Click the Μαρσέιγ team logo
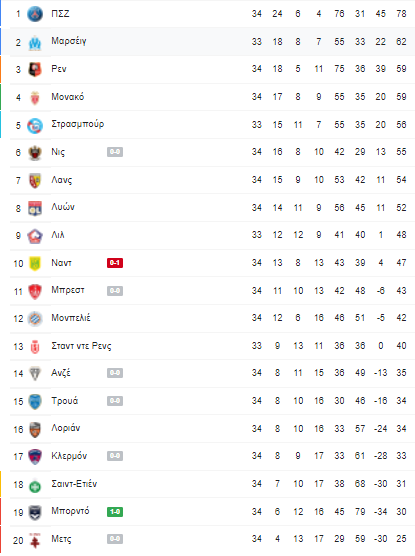The image size is (415, 556). coord(35,42)
